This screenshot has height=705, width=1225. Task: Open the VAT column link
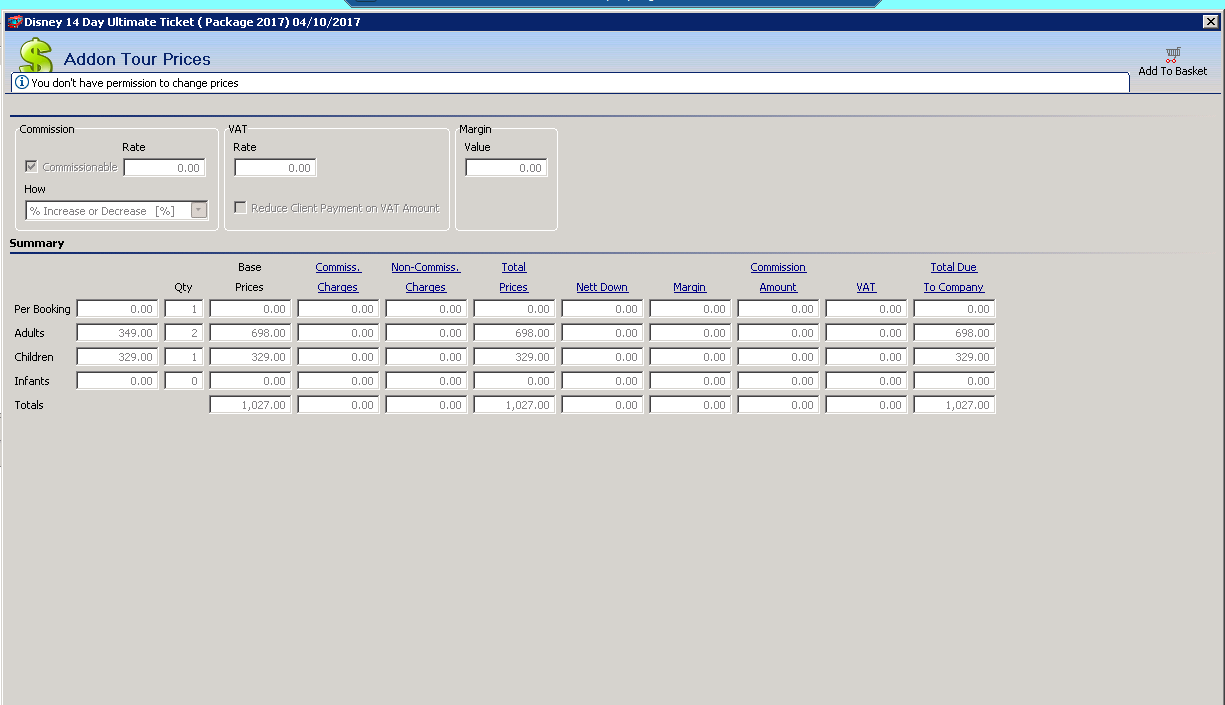tap(866, 287)
